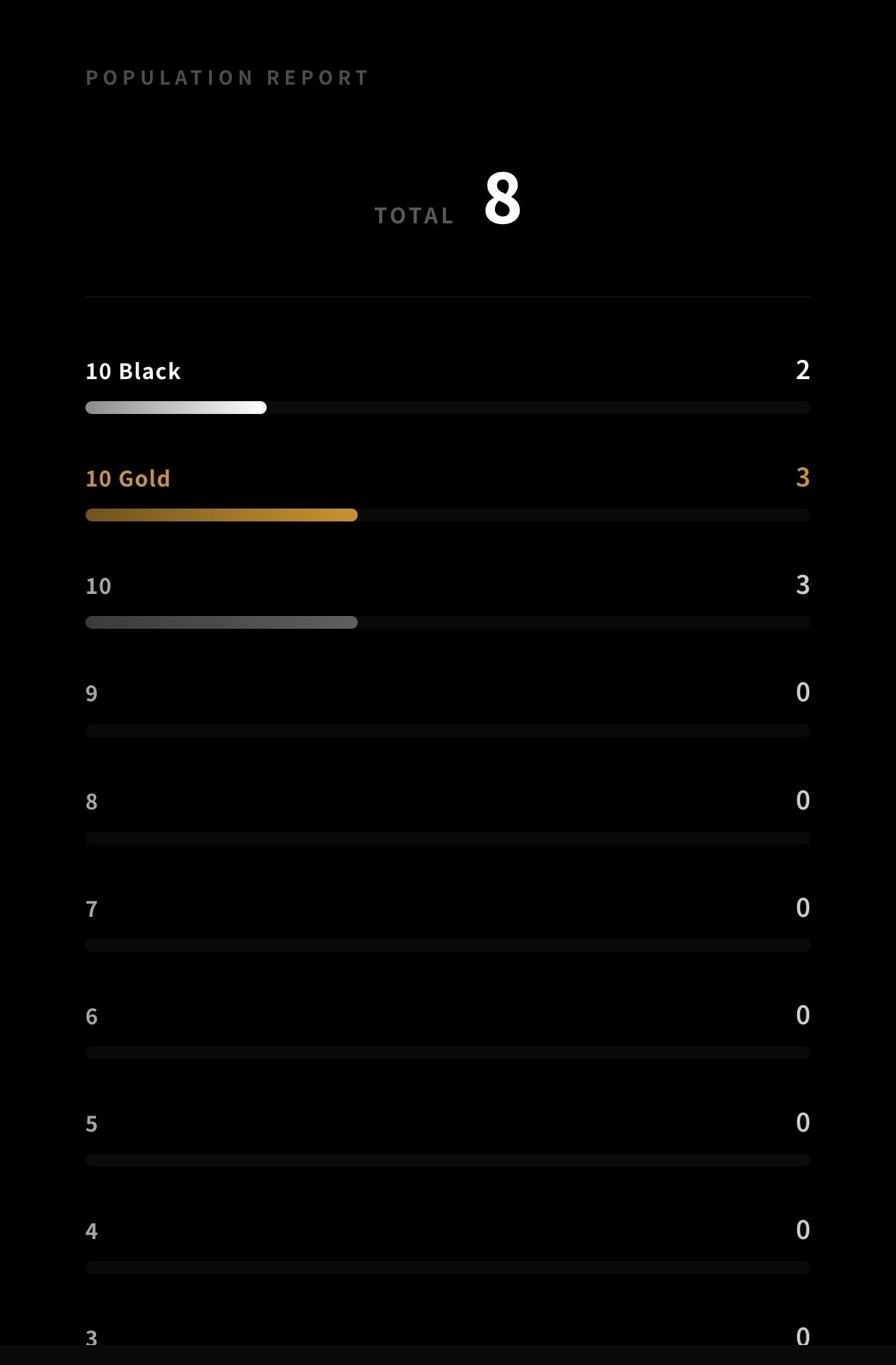Click the 10 Gold count of 3

coord(803,477)
